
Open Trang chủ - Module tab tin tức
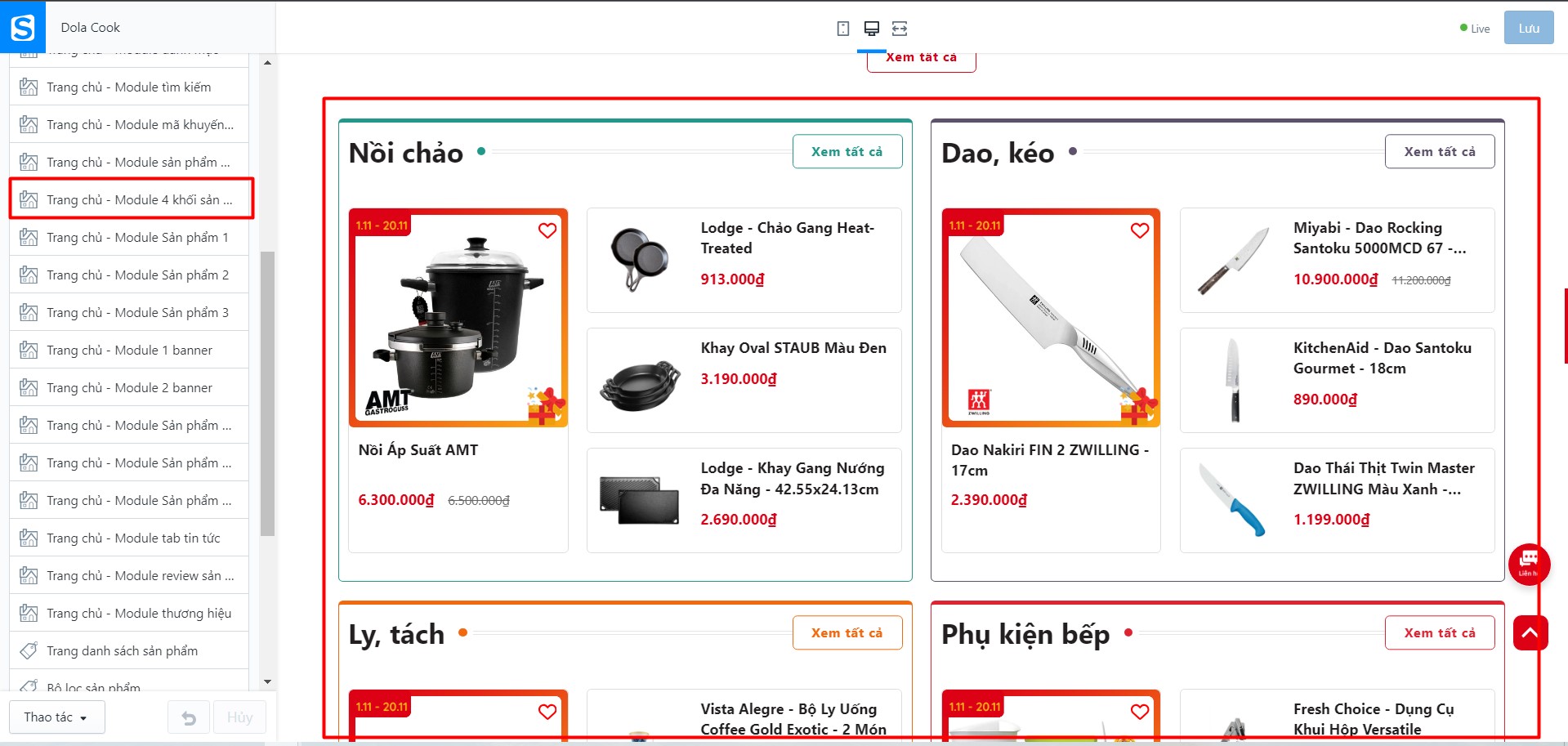[x=129, y=538]
